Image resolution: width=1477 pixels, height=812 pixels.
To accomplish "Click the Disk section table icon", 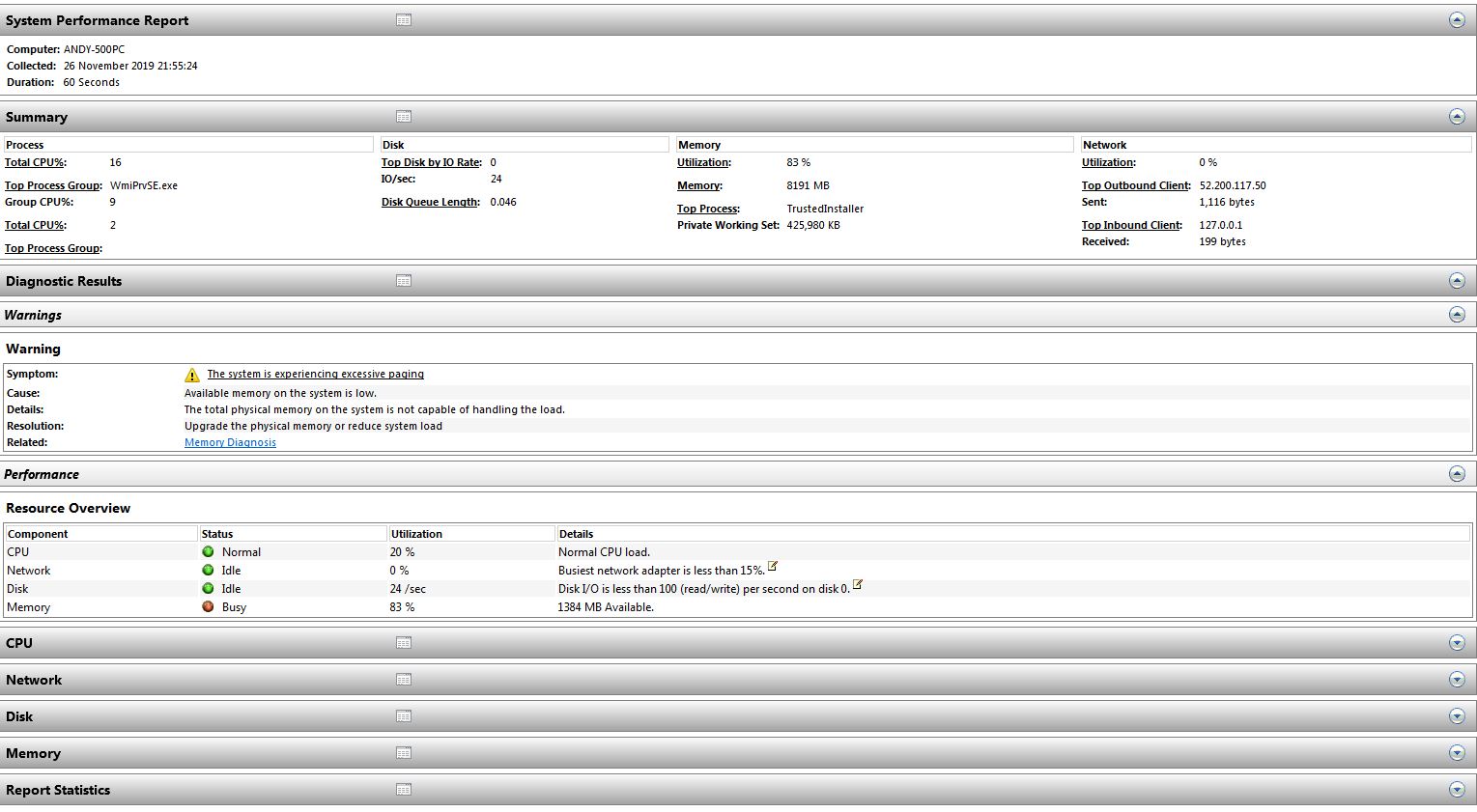I will [x=404, y=716].
